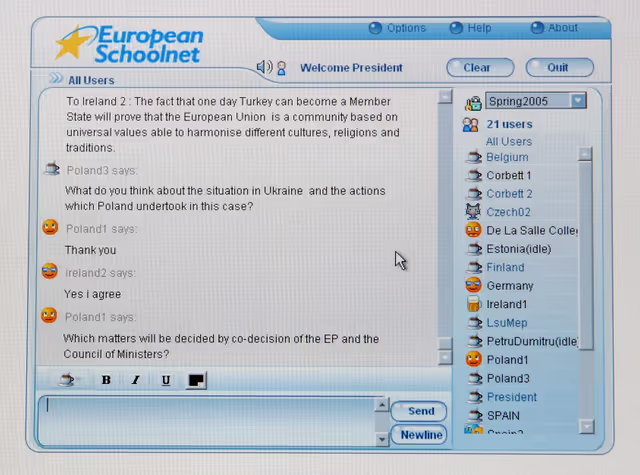Image resolution: width=640 pixels, height=475 pixels.
Task: Click the coffee cup icon beside Corbett 1
Action: point(474,175)
